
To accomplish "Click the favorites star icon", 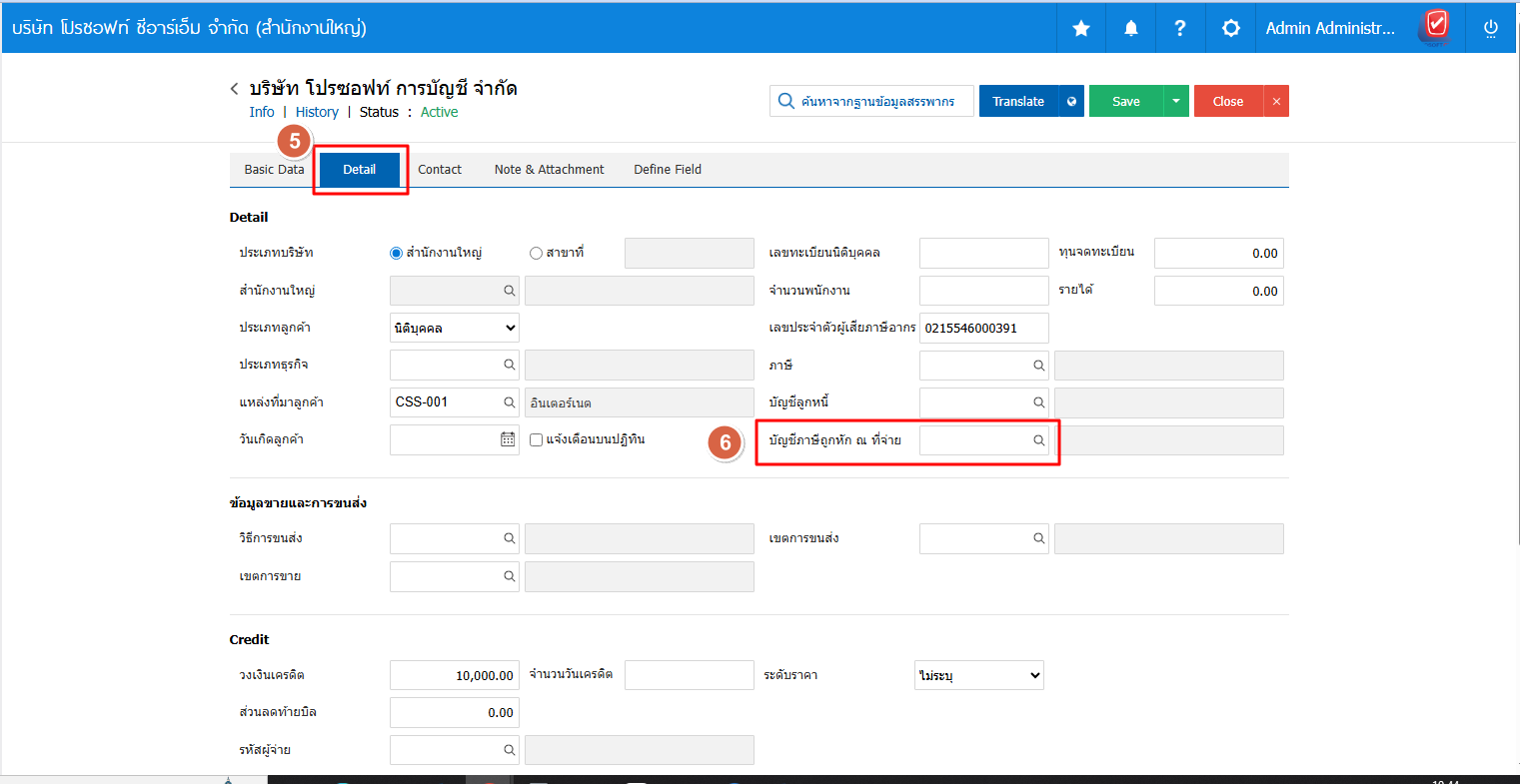I will click(x=1081, y=29).
